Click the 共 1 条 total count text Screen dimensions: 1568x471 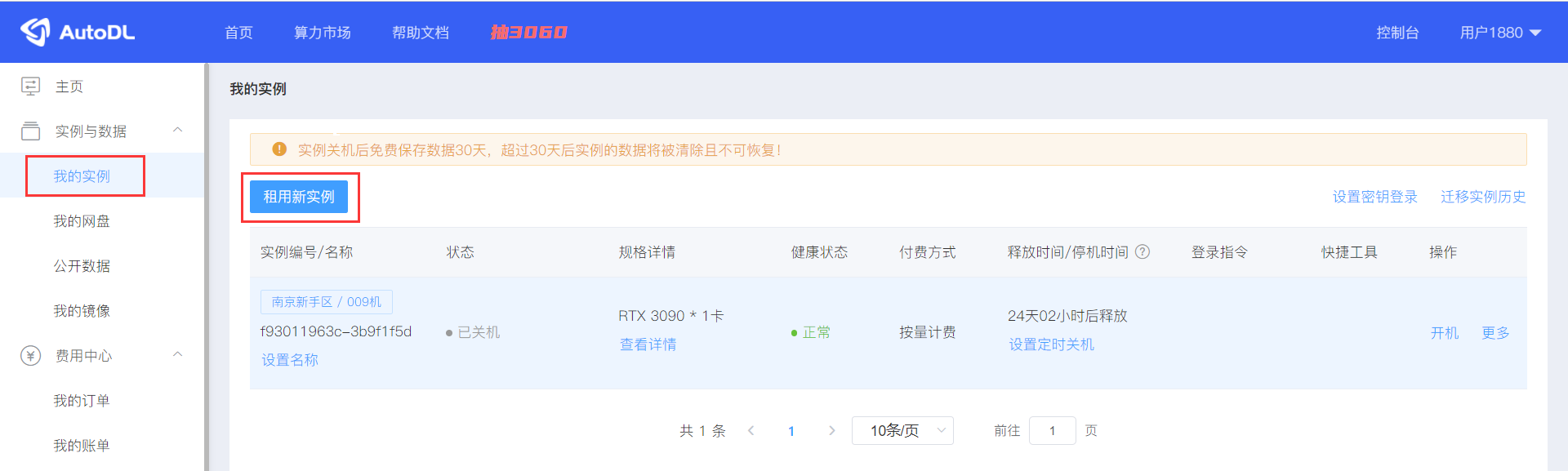pyautogui.click(x=702, y=430)
